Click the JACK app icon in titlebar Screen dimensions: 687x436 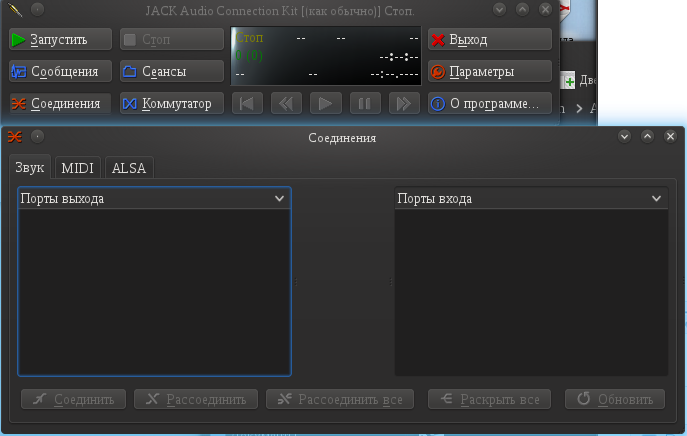pos(15,9)
